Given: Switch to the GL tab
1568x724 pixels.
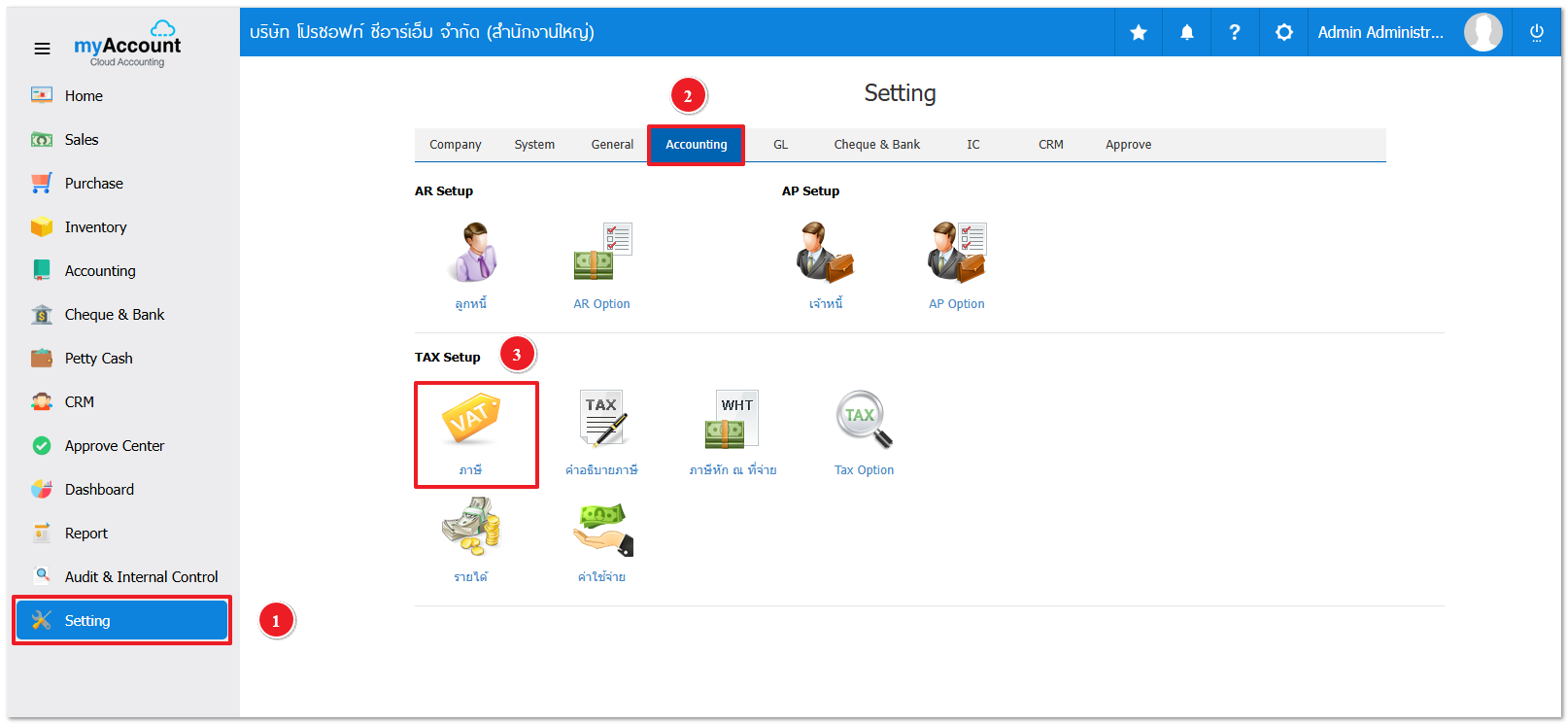Looking at the screenshot, I should click(x=780, y=145).
